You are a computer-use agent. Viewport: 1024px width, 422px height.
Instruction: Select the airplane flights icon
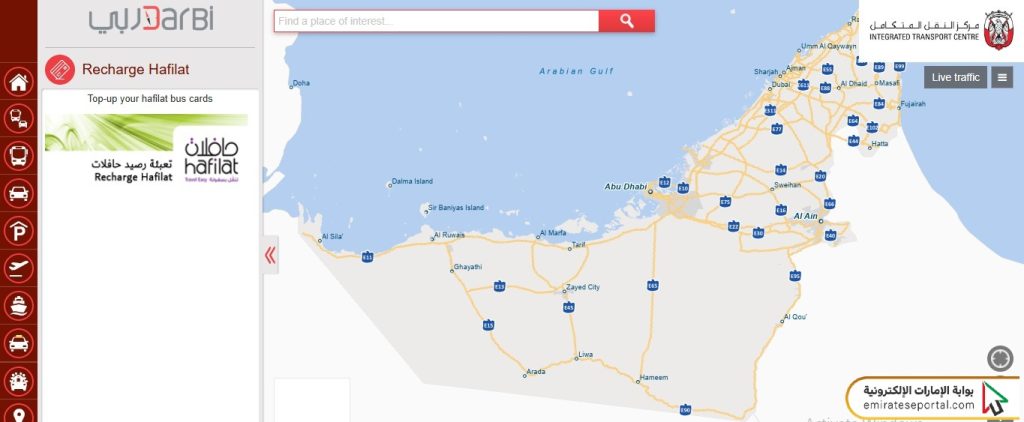coord(18,268)
